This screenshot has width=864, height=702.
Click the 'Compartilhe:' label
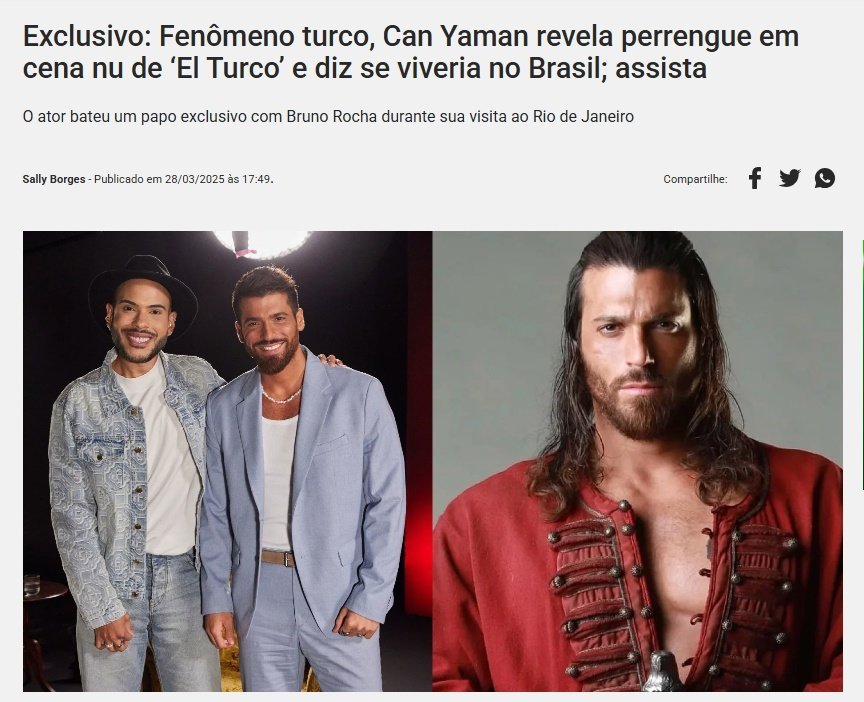[x=695, y=179]
